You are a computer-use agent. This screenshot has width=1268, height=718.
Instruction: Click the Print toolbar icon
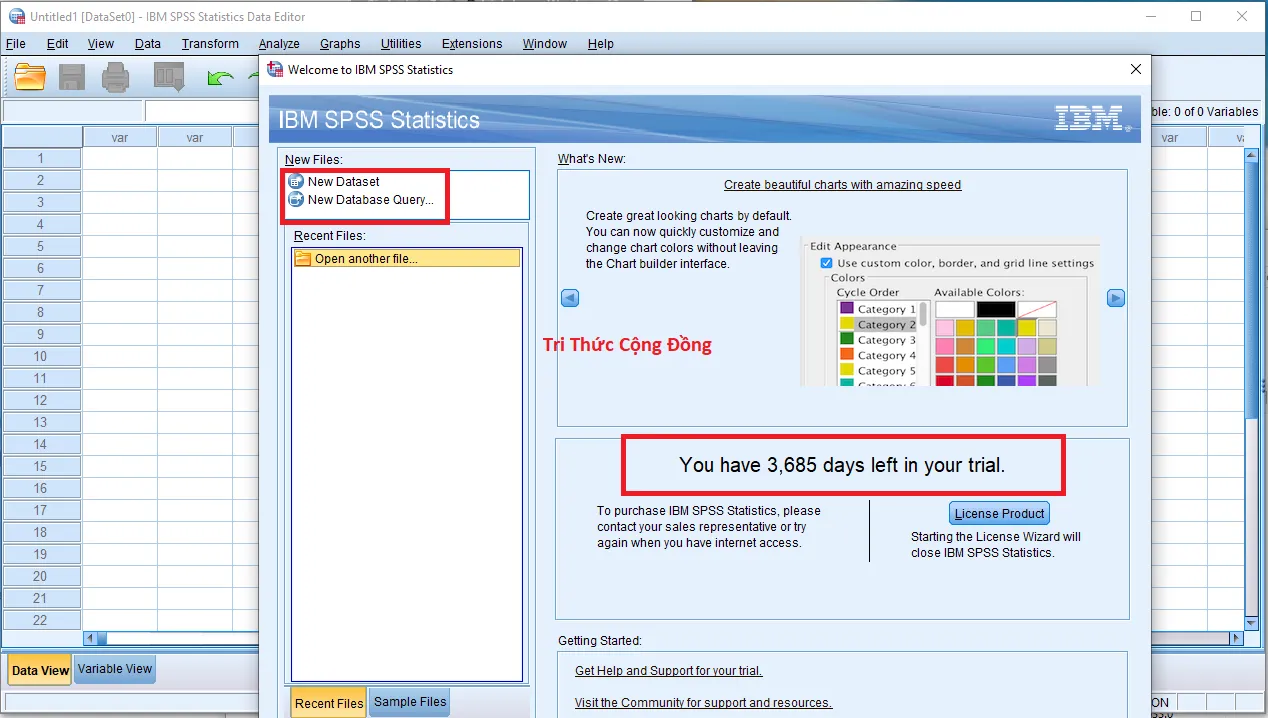coord(116,77)
